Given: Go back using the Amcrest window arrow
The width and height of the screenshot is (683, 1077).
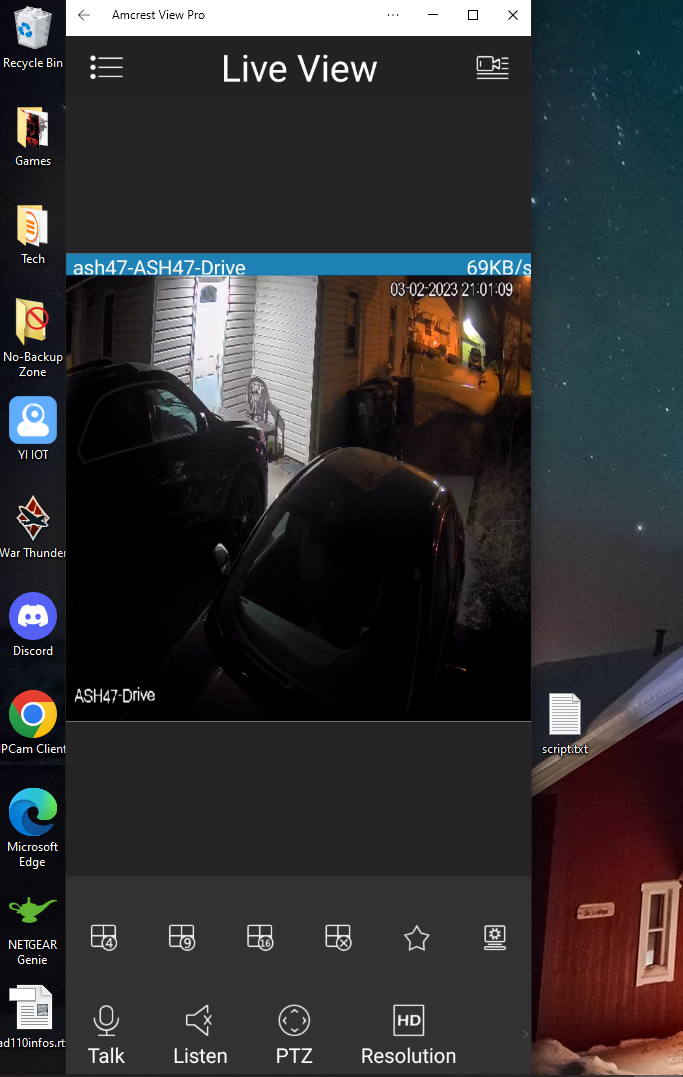Looking at the screenshot, I should click(x=84, y=15).
